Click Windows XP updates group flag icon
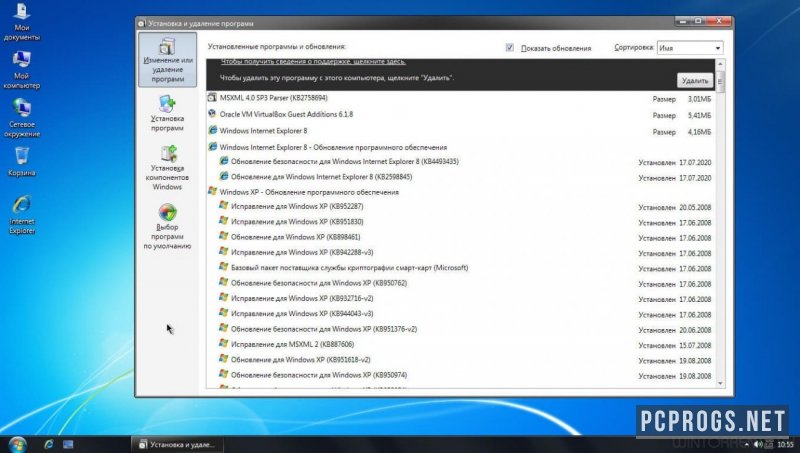 (x=212, y=191)
